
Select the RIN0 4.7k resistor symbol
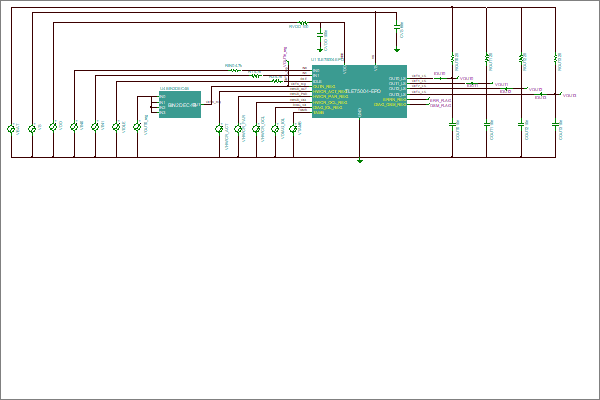click(235, 70)
